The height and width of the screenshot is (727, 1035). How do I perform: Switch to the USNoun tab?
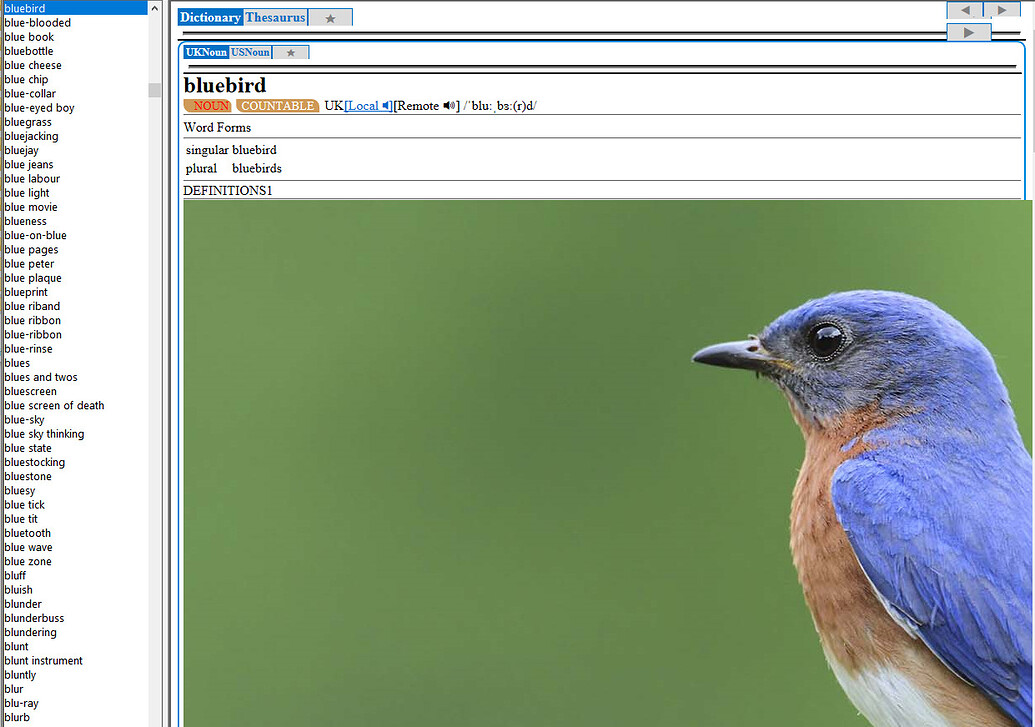pos(250,53)
